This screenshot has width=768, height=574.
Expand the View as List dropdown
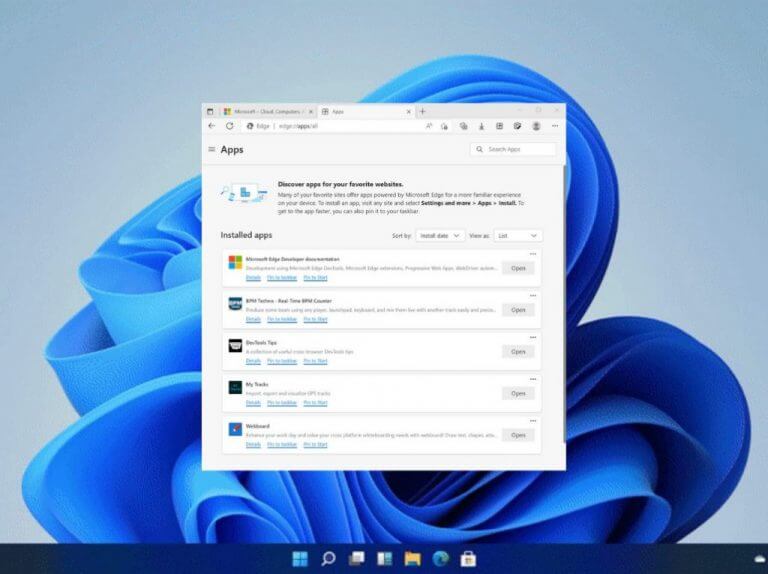pyautogui.click(x=518, y=236)
